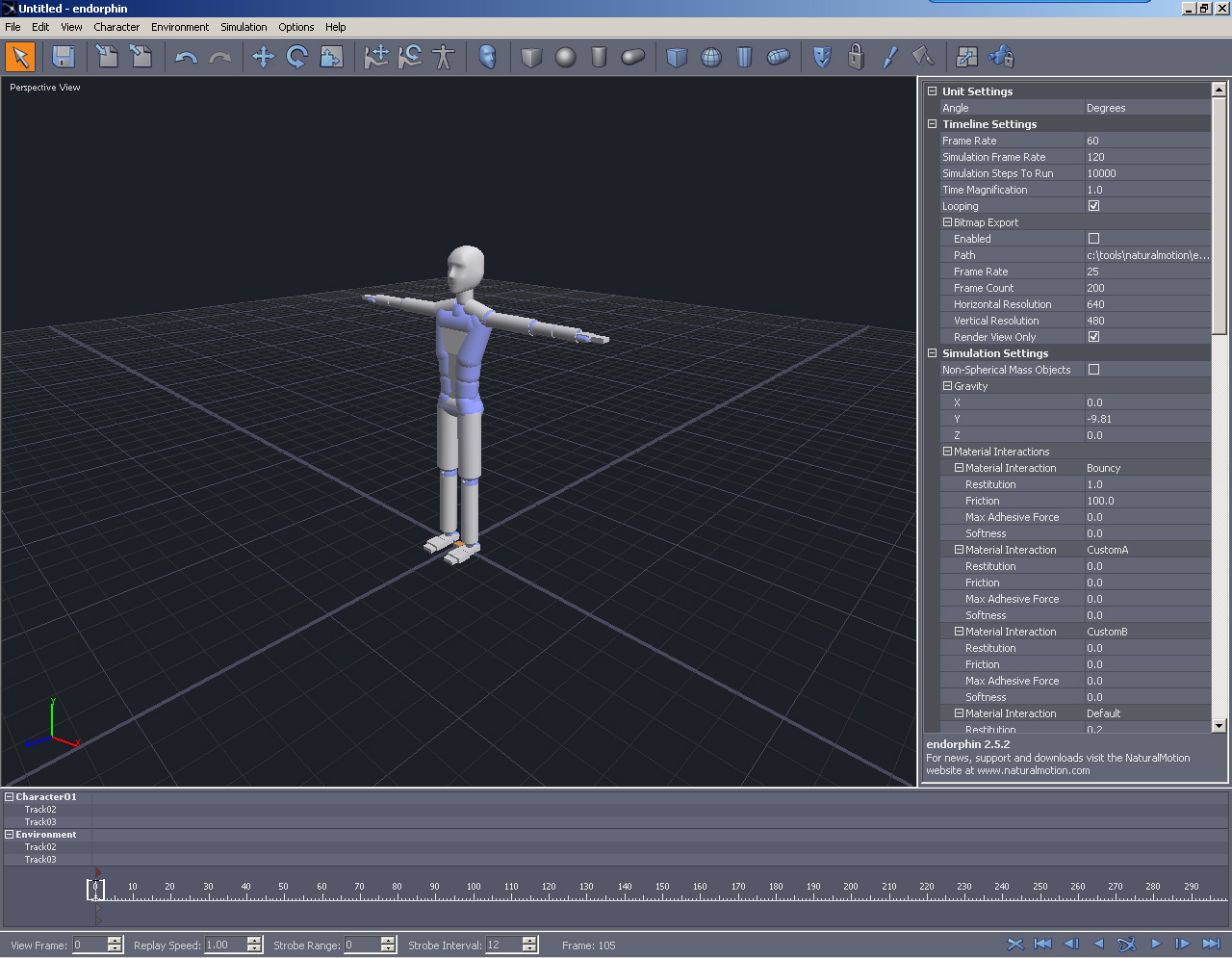Open the Edit menu
The width and height of the screenshot is (1232, 958).
pyautogui.click(x=40, y=27)
